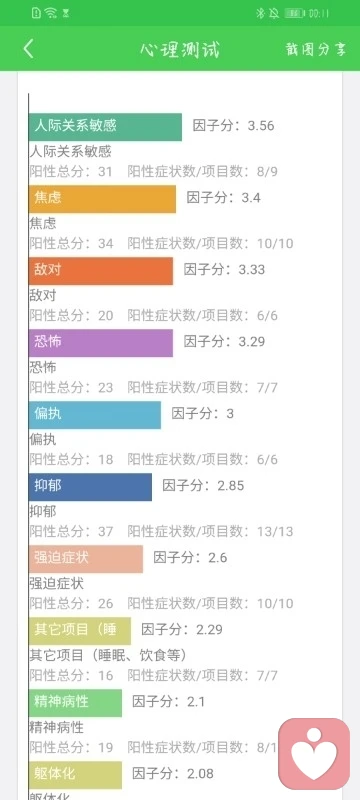Tap the back arrow in header
The image size is (360, 800).
[x=29, y=49]
